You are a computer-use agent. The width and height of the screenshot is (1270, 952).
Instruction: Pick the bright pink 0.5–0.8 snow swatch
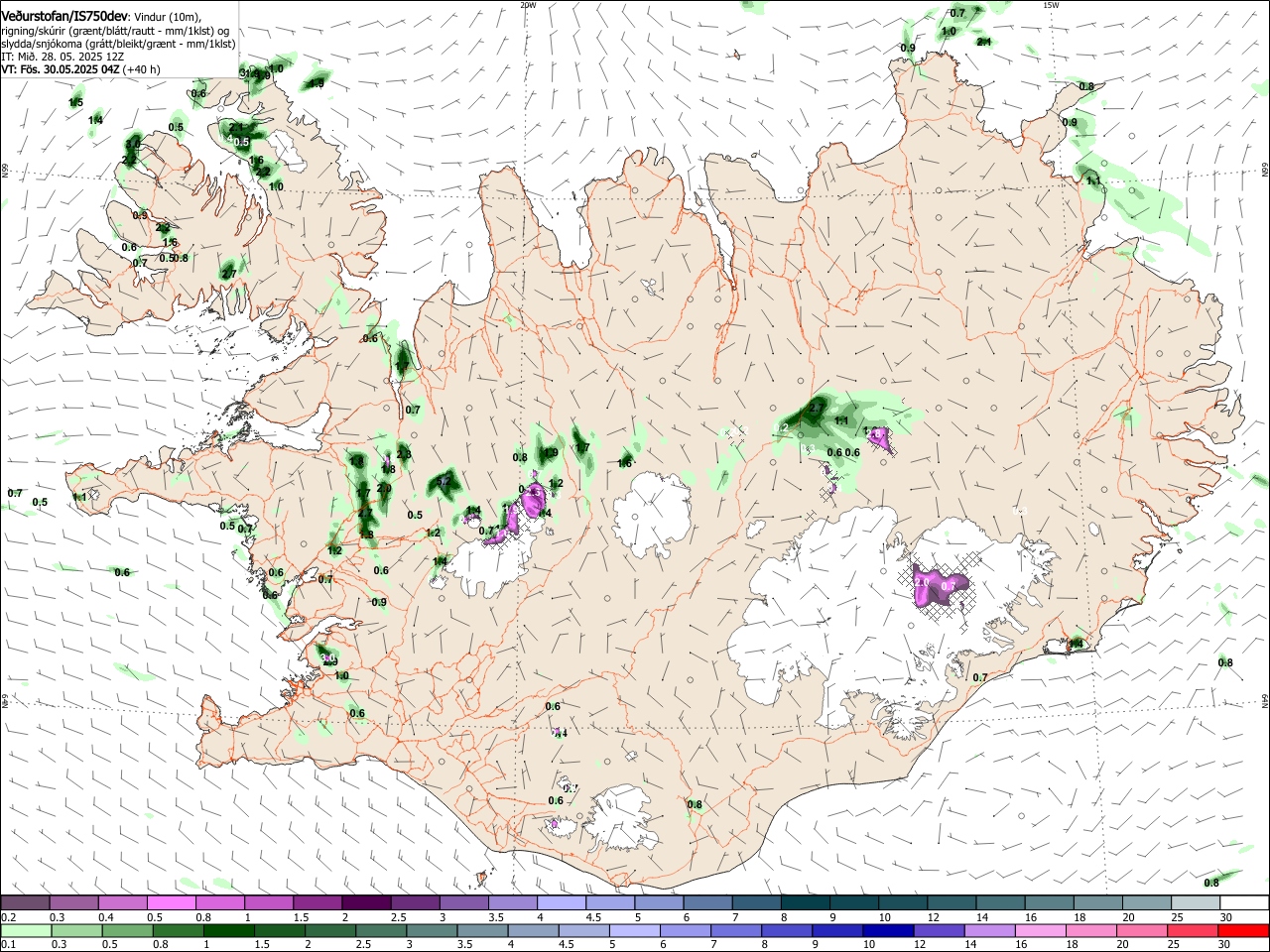pyautogui.click(x=171, y=903)
